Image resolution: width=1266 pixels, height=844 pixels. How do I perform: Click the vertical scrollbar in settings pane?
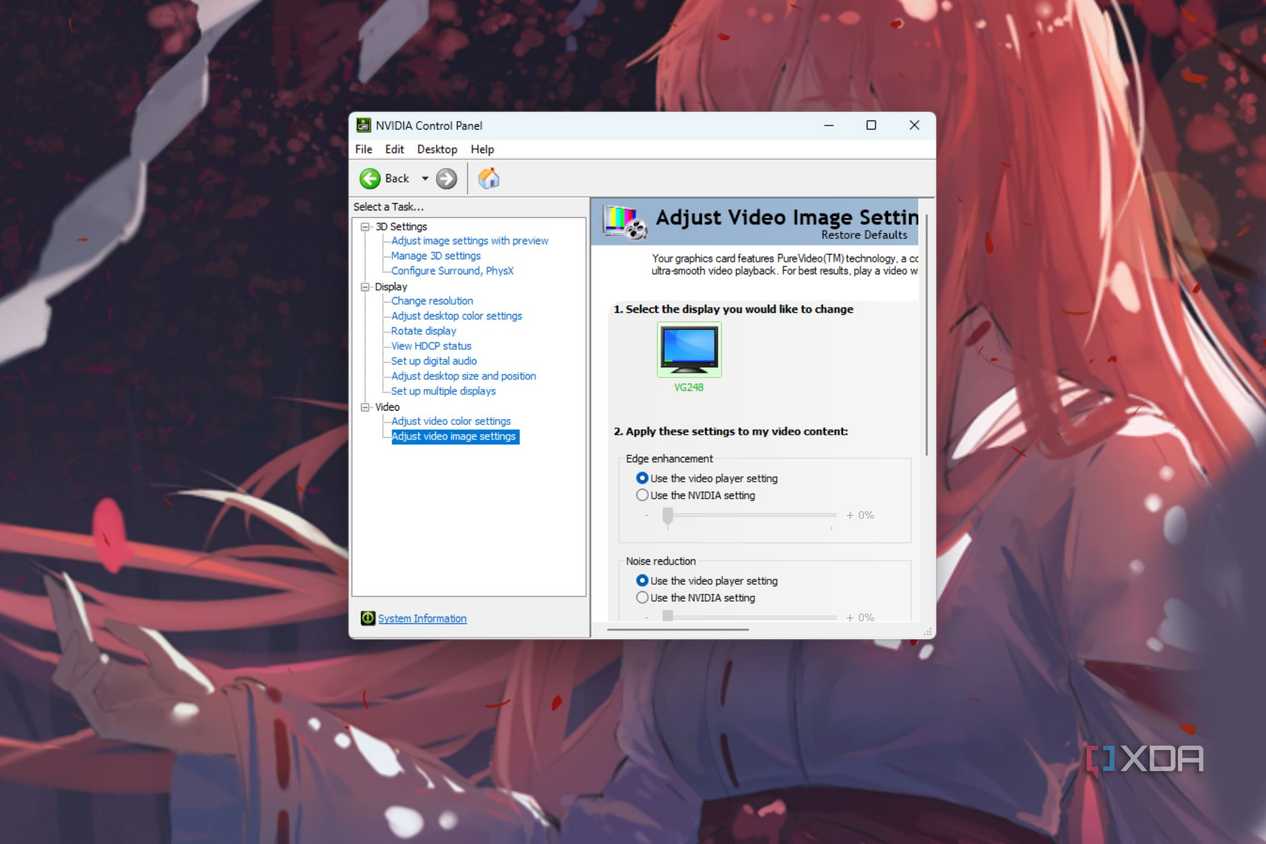tap(927, 335)
